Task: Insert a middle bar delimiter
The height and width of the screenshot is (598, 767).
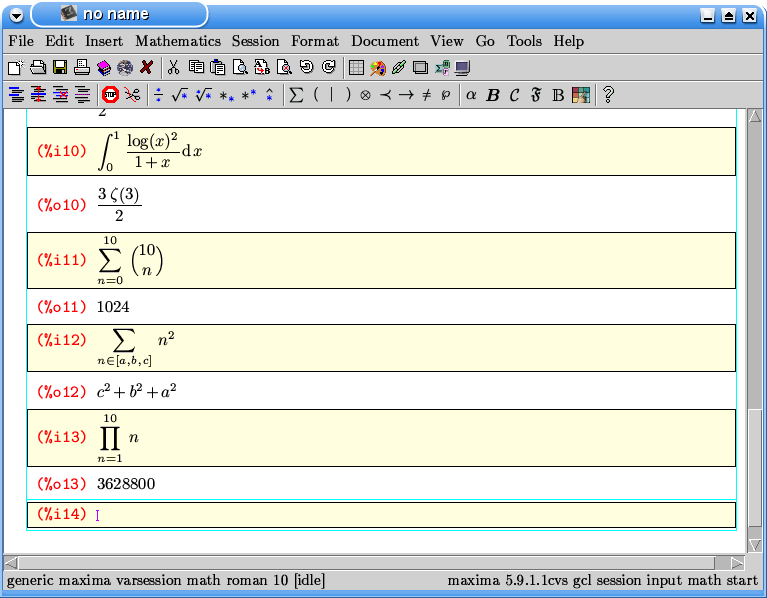Action: pyautogui.click(x=332, y=94)
